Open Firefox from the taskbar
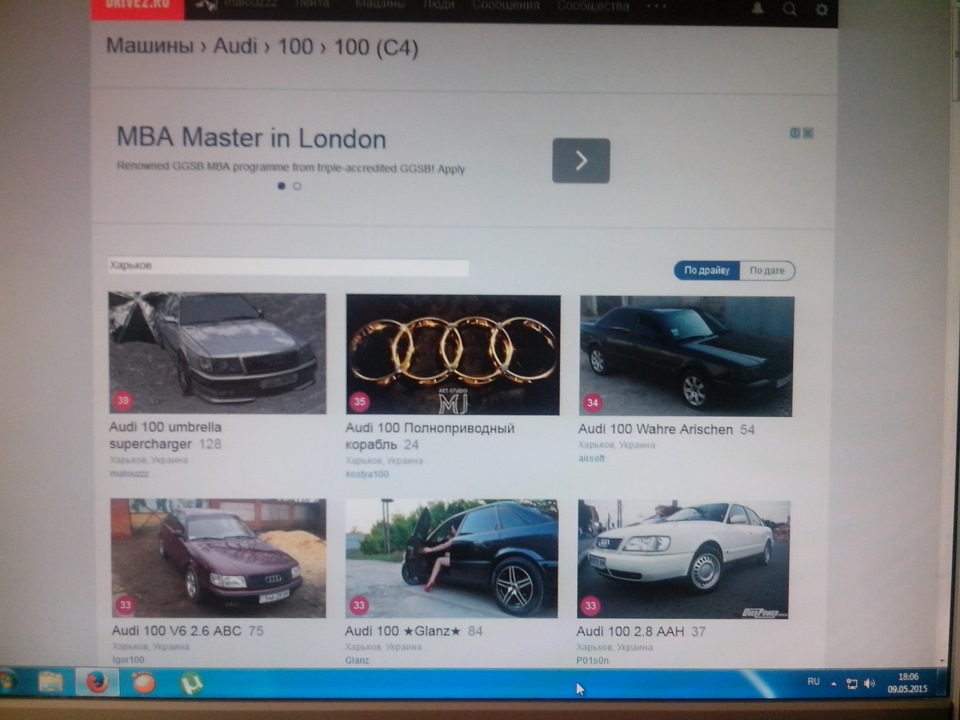The height and width of the screenshot is (720, 960). point(97,681)
